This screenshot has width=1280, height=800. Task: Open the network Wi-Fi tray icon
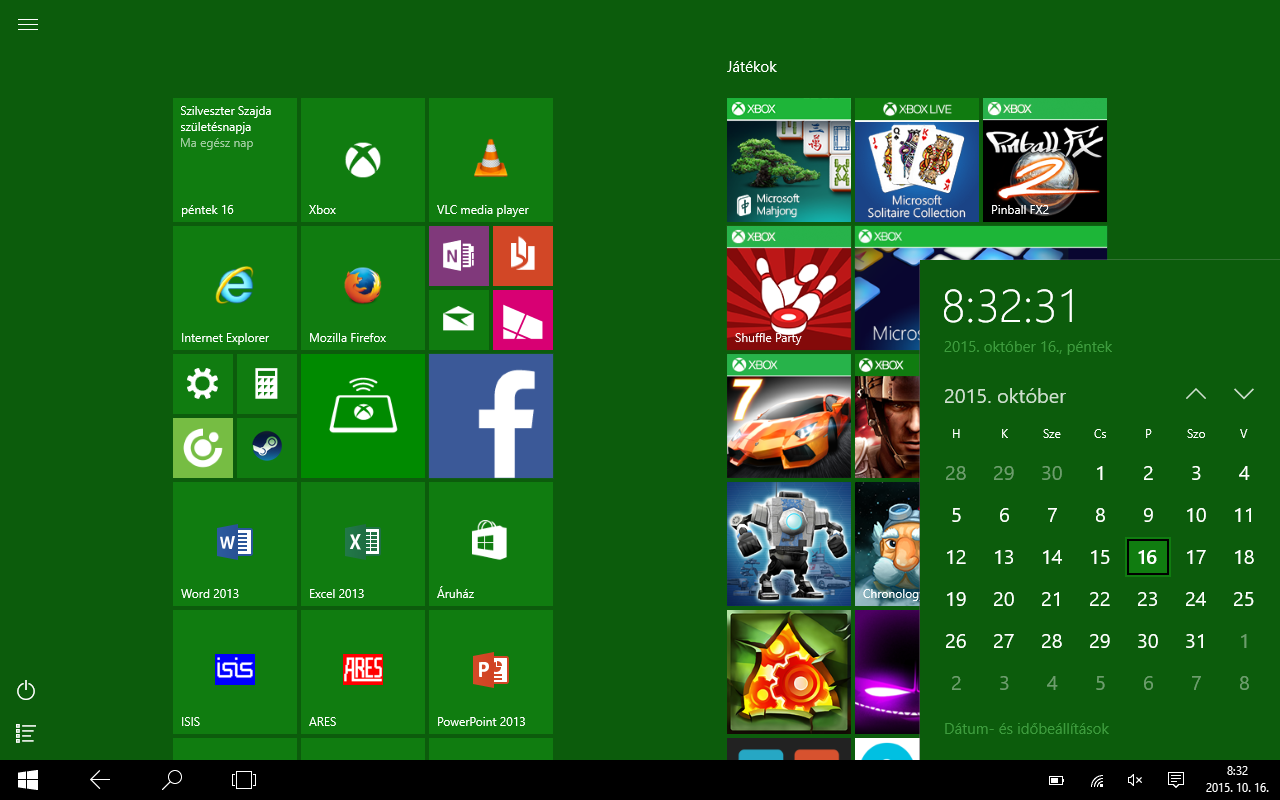[1097, 780]
